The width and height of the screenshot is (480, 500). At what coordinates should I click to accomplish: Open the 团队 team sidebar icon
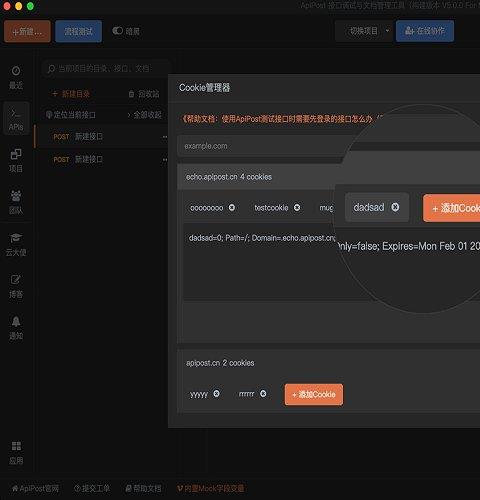coord(16,202)
